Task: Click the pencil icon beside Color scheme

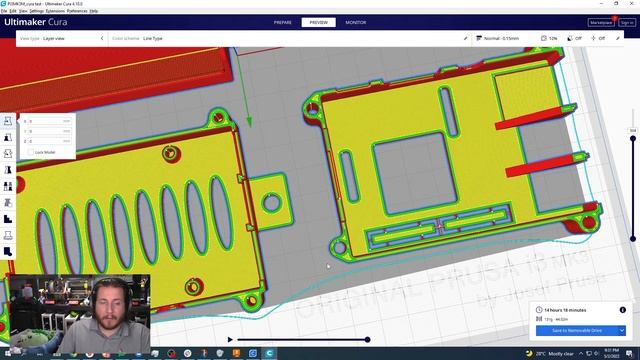Action: 465,38
